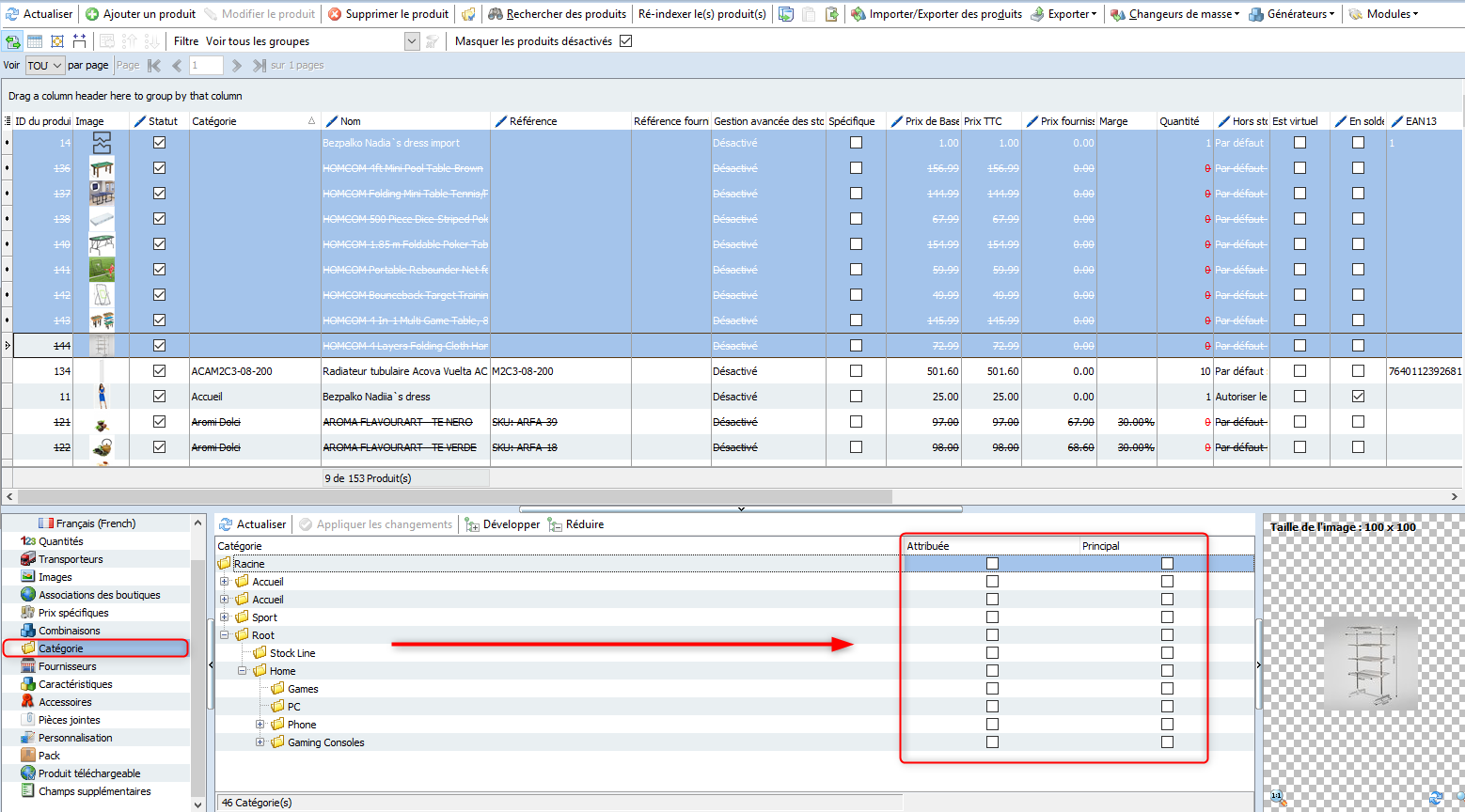The width and height of the screenshot is (1465, 812).
Task: Click the red Supprimer le produit icon
Action: pos(335,14)
